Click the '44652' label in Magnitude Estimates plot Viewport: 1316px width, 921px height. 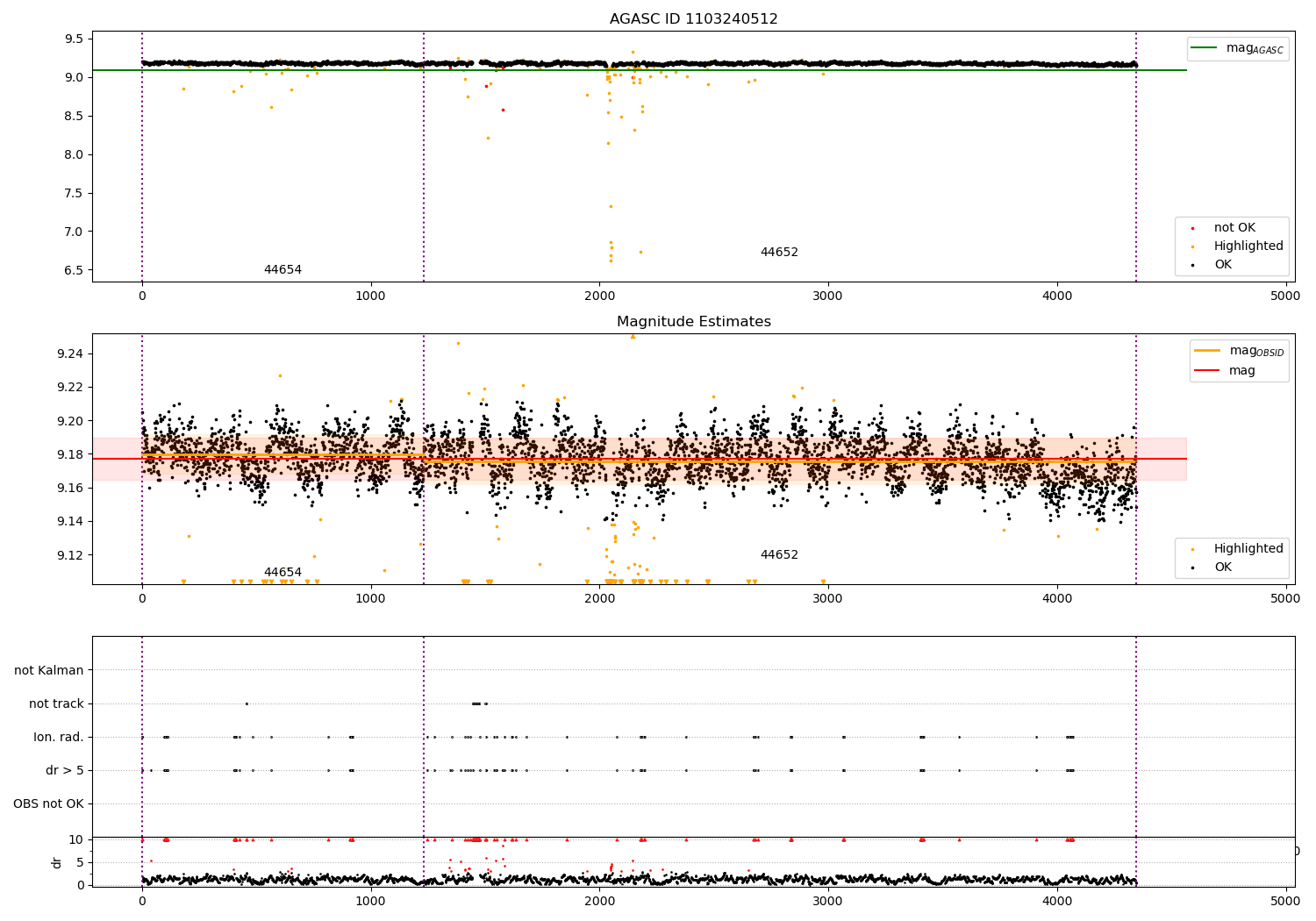click(x=779, y=555)
